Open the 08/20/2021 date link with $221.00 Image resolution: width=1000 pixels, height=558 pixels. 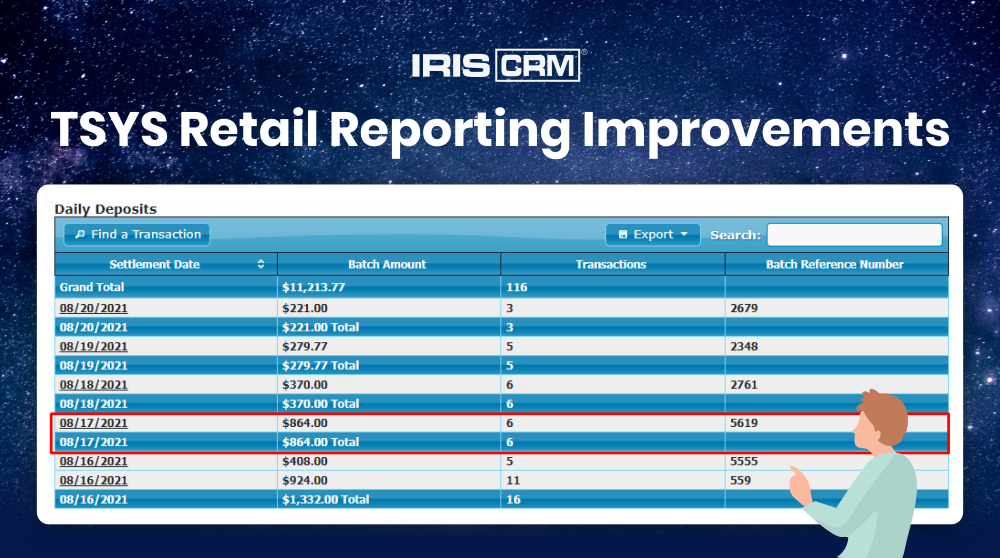point(94,308)
